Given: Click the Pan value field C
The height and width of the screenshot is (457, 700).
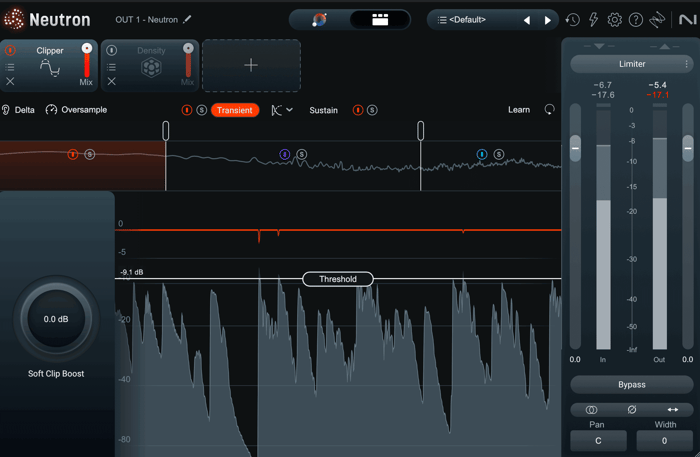Looking at the screenshot, I should (x=598, y=440).
